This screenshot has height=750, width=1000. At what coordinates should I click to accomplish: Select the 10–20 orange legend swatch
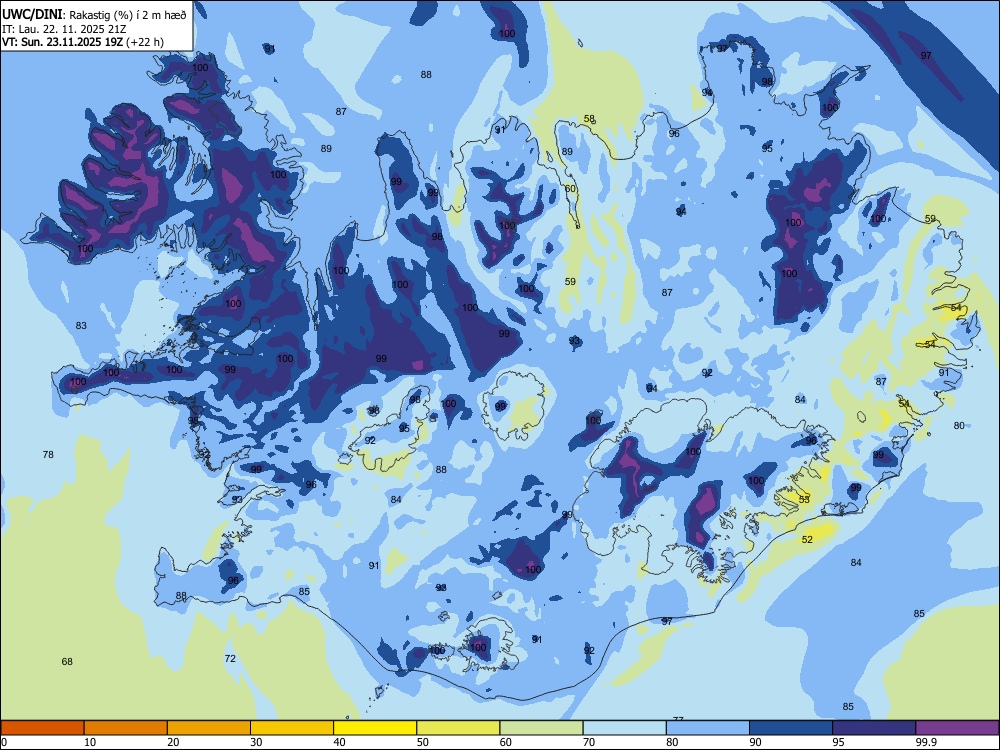[x=126, y=728]
